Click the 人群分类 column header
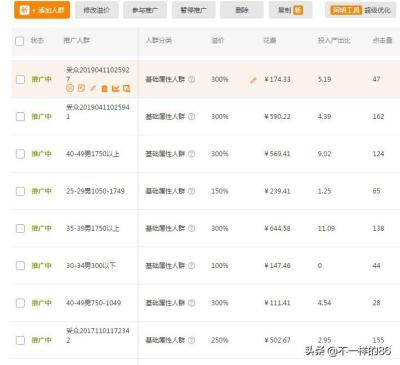This screenshot has width=400, height=365. pyautogui.click(x=159, y=41)
